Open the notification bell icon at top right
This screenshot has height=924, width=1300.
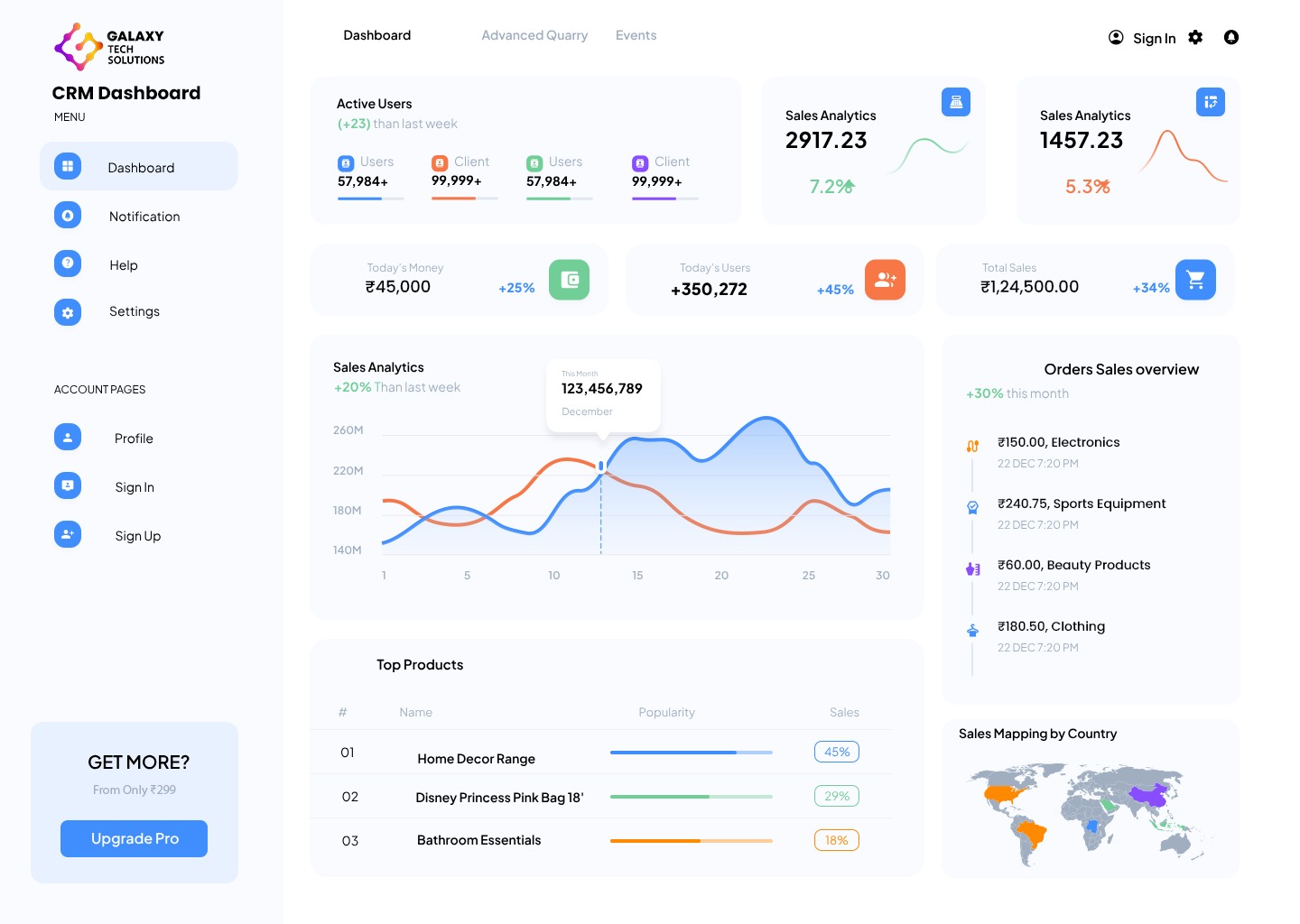click(x=1230, y=37)
